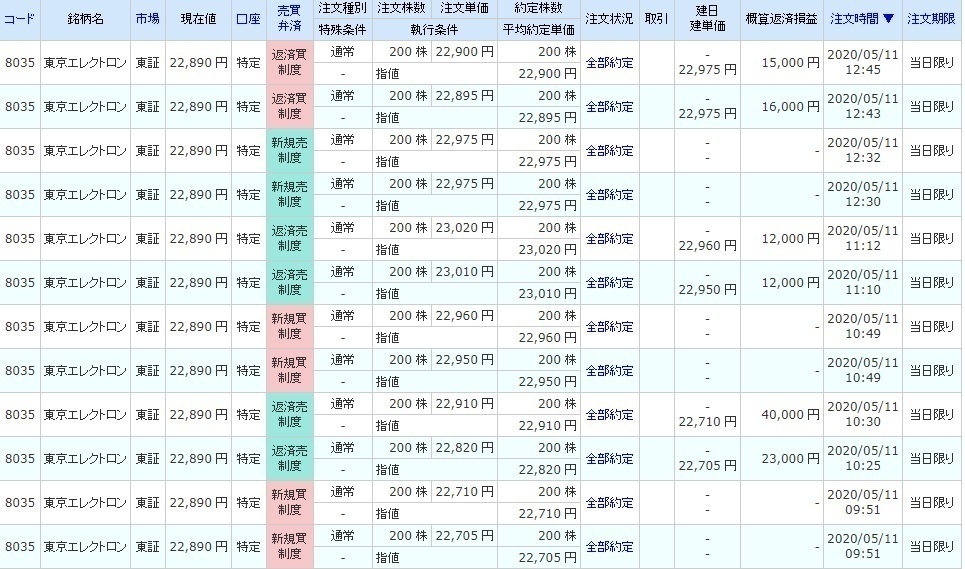Viewport: 965px width, 569px height.
Task: Sort by the 口座 column header
Action: [249, 19]
